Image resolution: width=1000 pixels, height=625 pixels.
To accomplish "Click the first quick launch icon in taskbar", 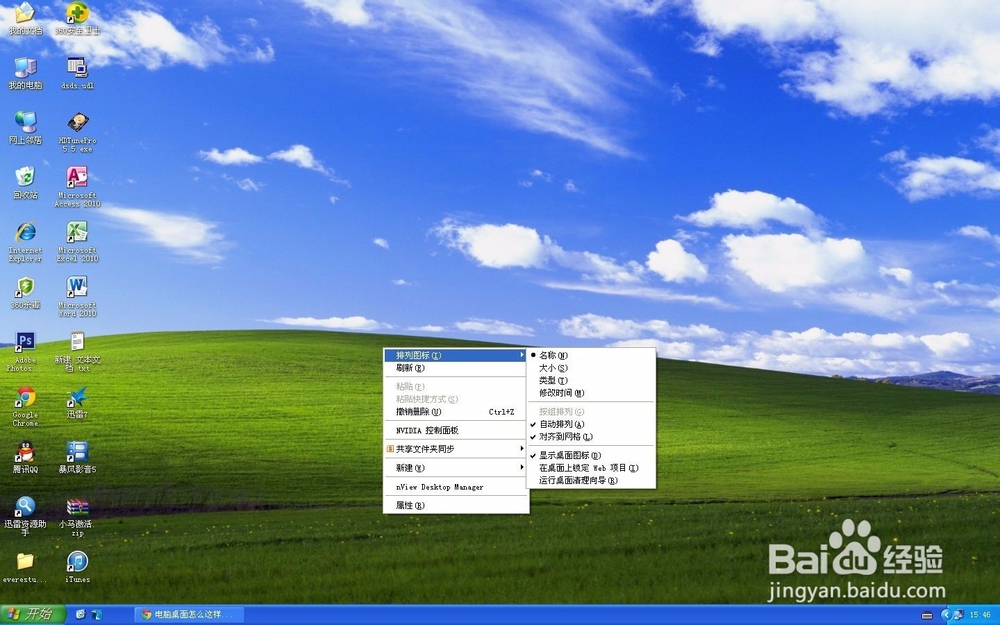I will 81,615.
